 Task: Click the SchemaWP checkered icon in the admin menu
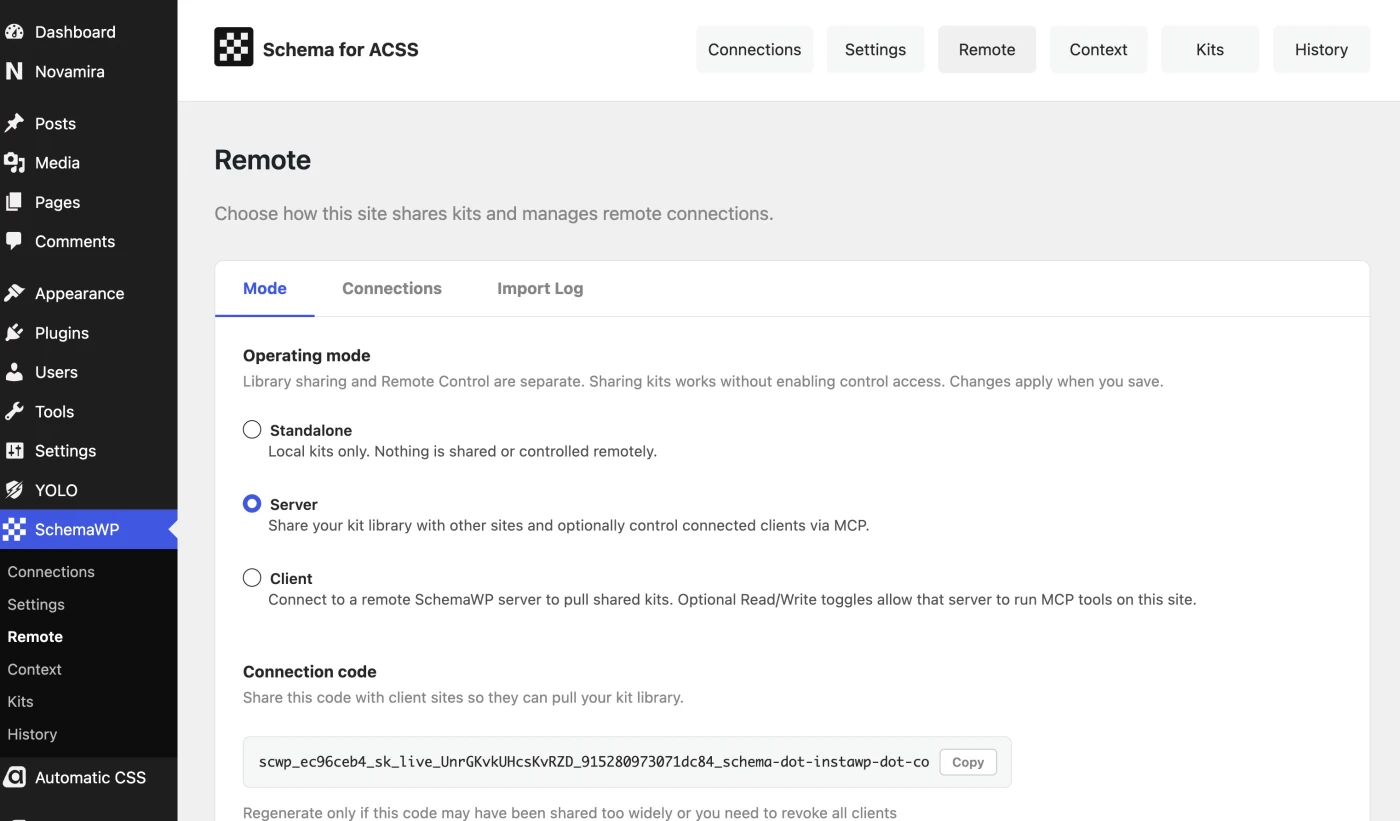(14, 529)
